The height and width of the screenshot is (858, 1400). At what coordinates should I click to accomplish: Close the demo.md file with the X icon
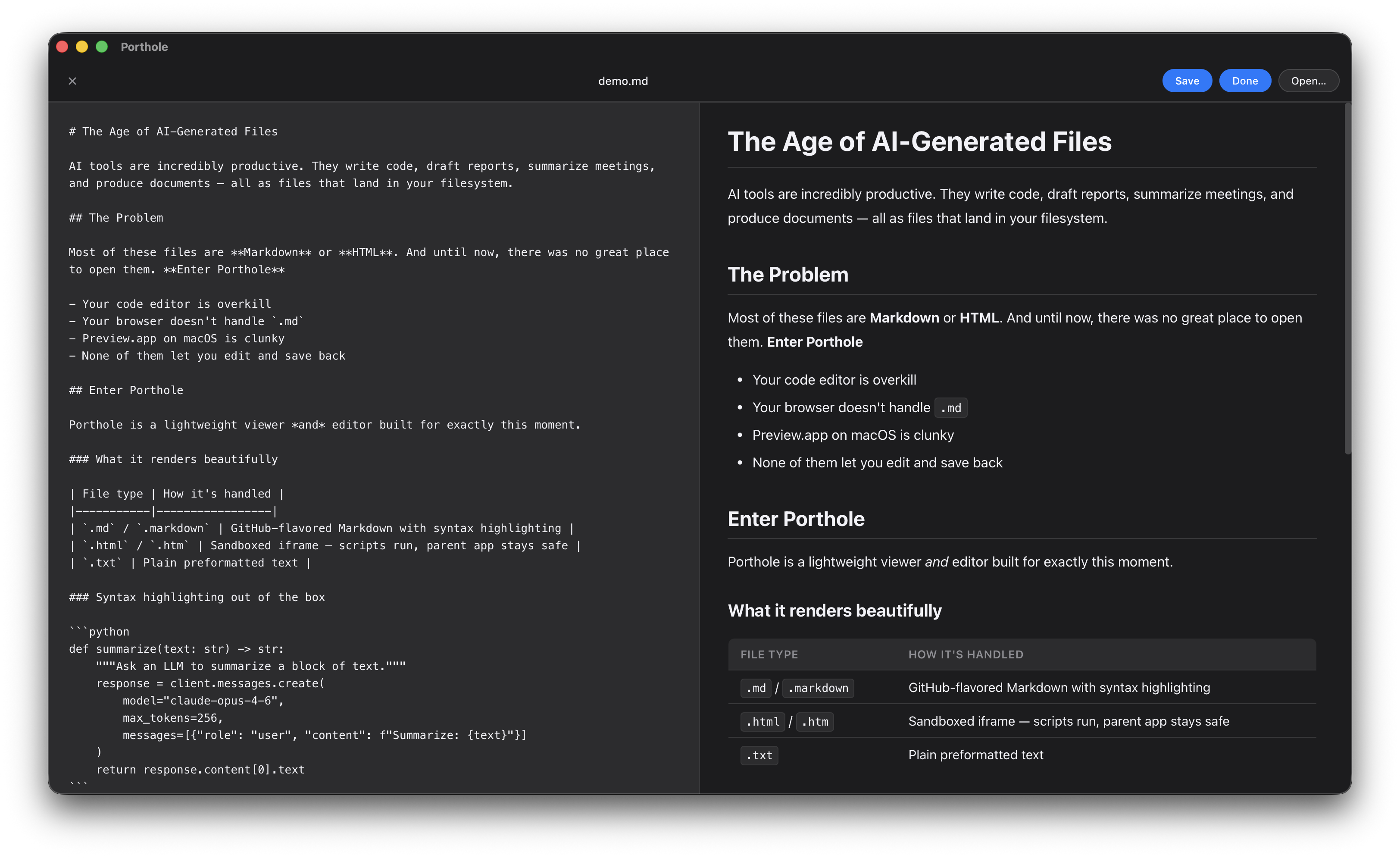(x=72, y=81)
